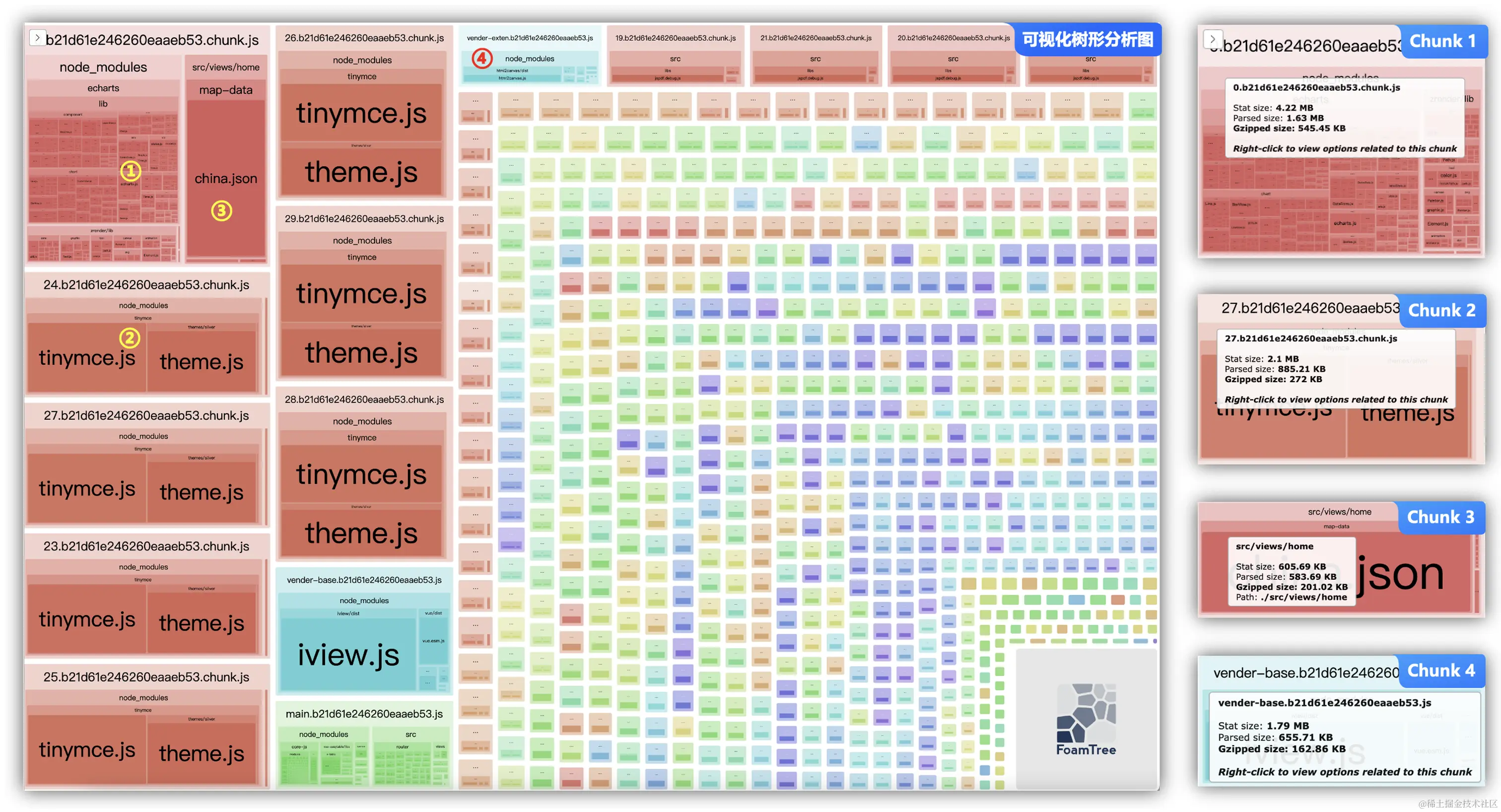The width and height of the screenshot is (1501, 812).
Task: Click the 20.b21d61e246260eaaeb53.chunk.js header
Action: (x=954, y=38)
